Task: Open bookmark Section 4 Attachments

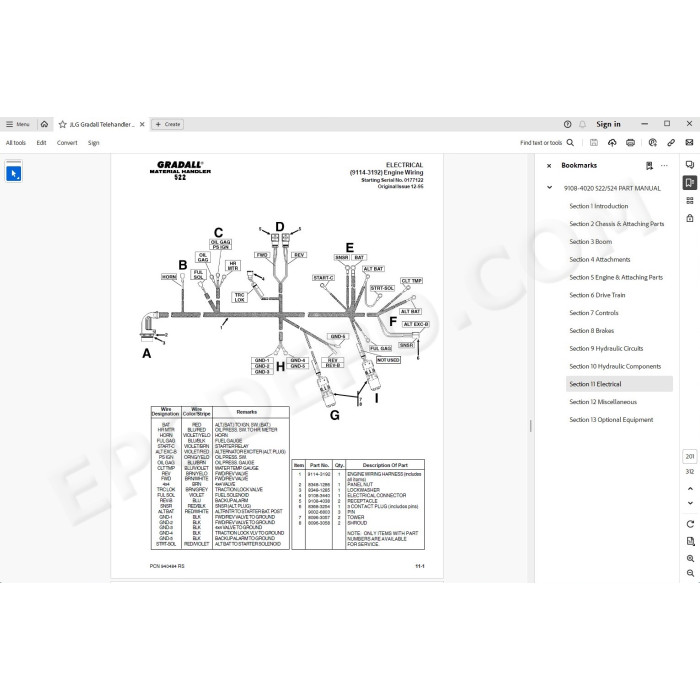Action: click(600, 259)
